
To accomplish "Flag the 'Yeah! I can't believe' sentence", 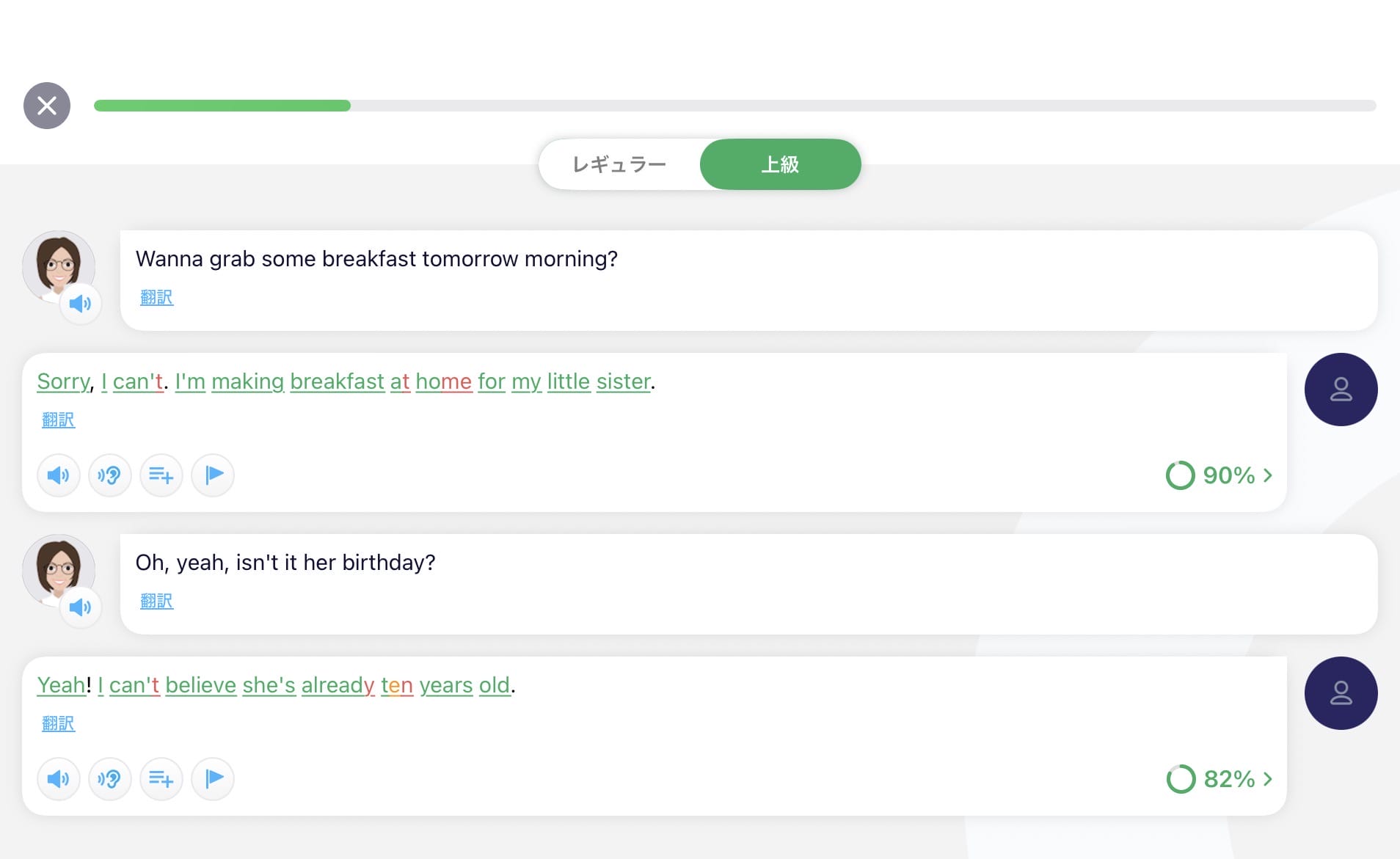I will pos(213,779).
